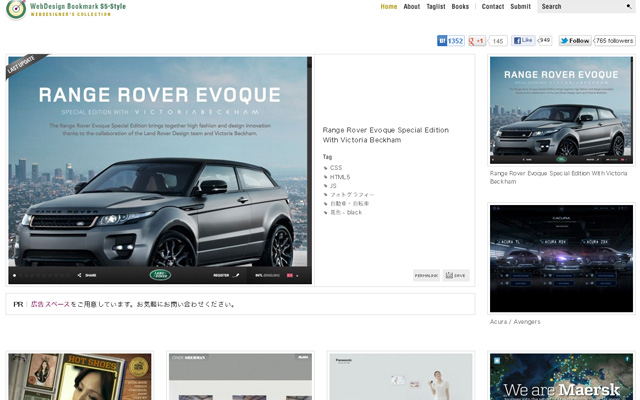The image size is (640, 400).
Task: Open the Home menu item
Action: coord(389,7)
